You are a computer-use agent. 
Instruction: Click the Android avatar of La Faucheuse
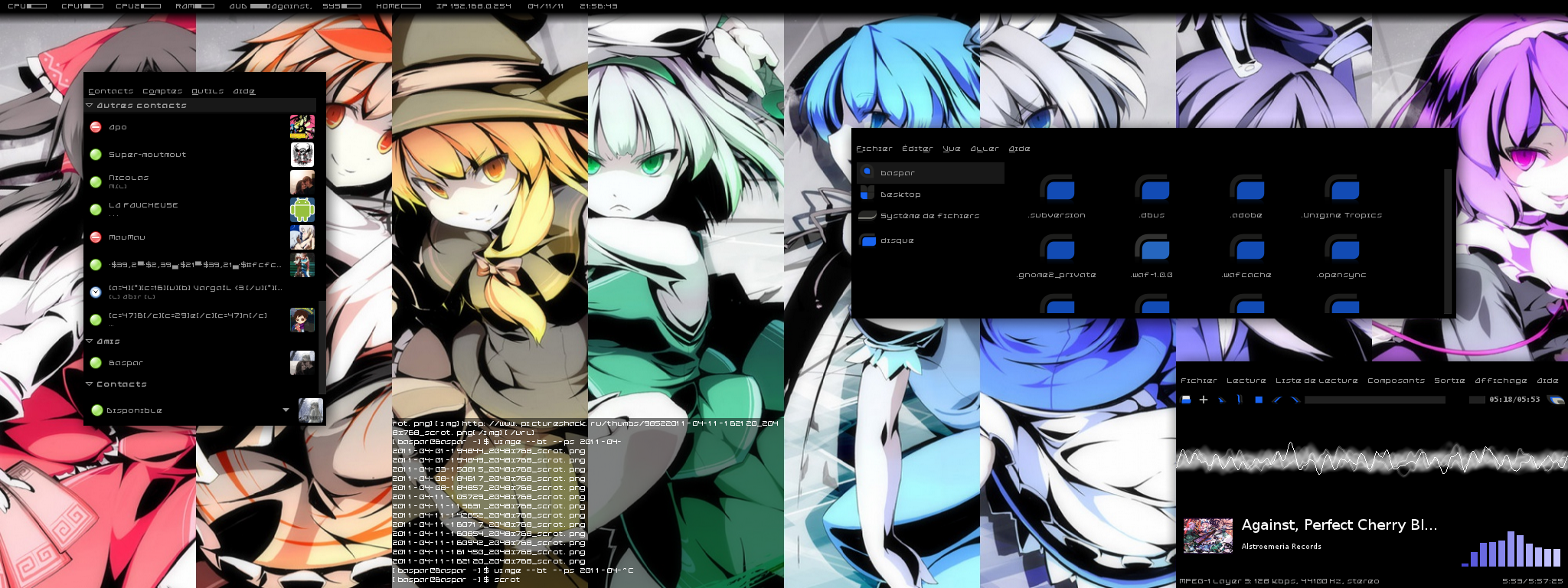302,210
